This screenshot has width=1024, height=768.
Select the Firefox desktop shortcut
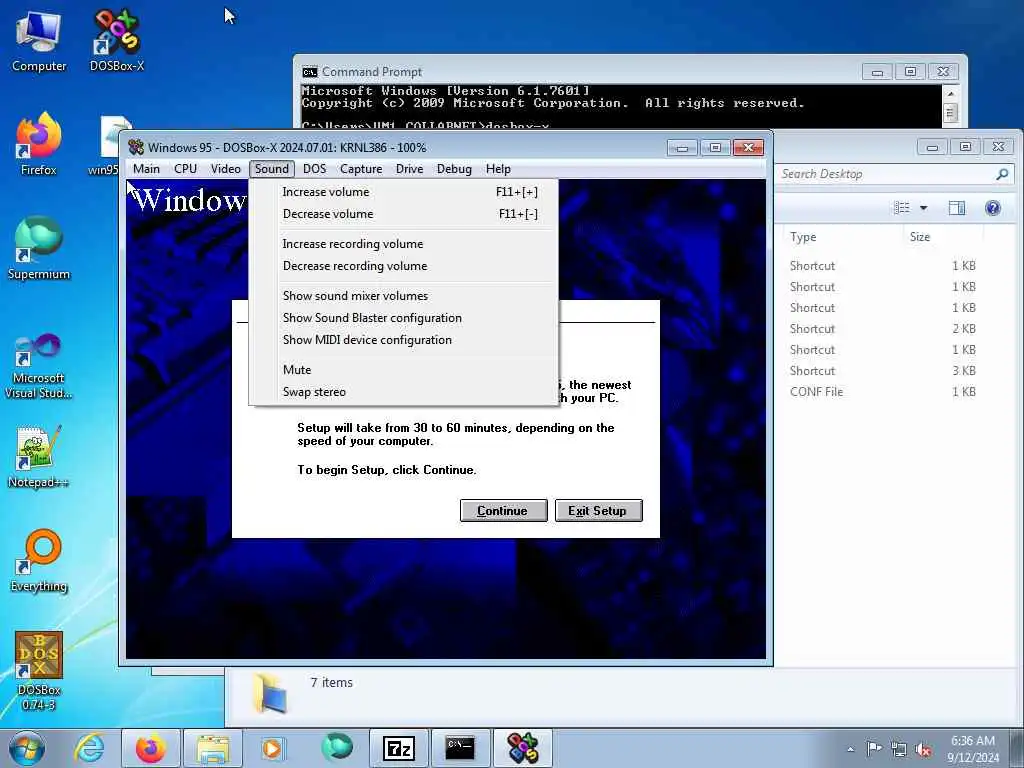tap(39, 145)
